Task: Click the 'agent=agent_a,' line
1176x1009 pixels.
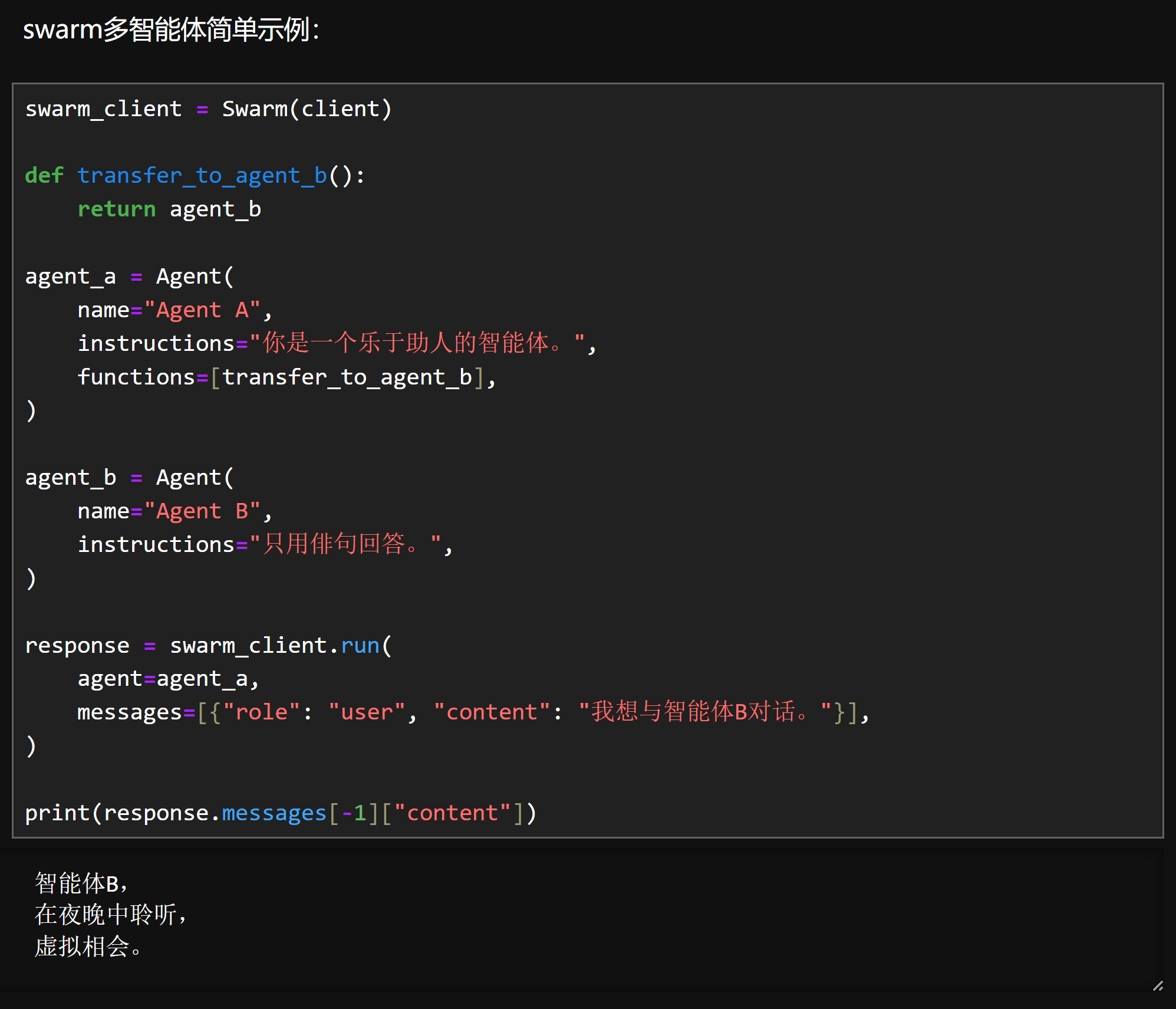Action: click(169, 679)
